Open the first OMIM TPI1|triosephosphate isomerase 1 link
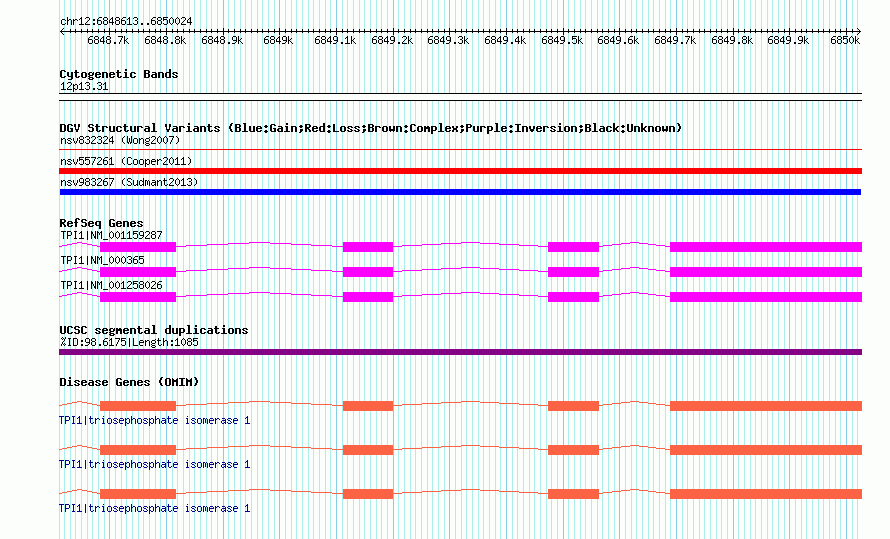The width and height of the screenshot is (890, 539). (154, 420)
